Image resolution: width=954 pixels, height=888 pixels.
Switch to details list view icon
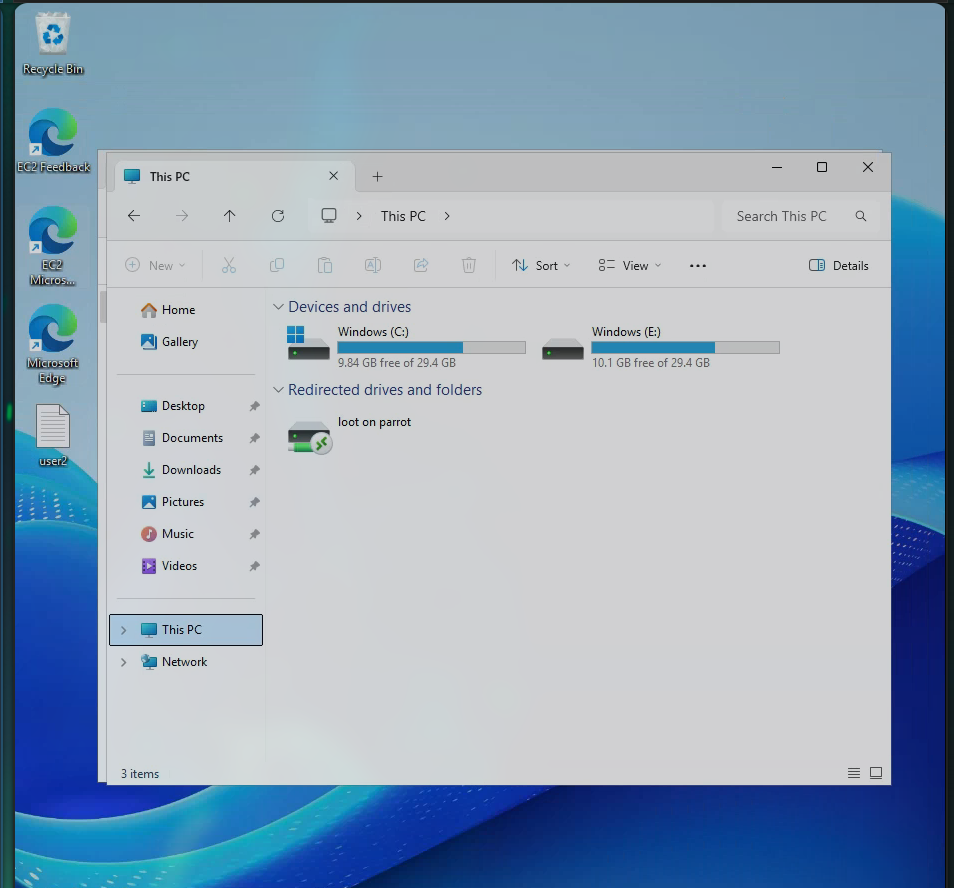coord(853,773)
